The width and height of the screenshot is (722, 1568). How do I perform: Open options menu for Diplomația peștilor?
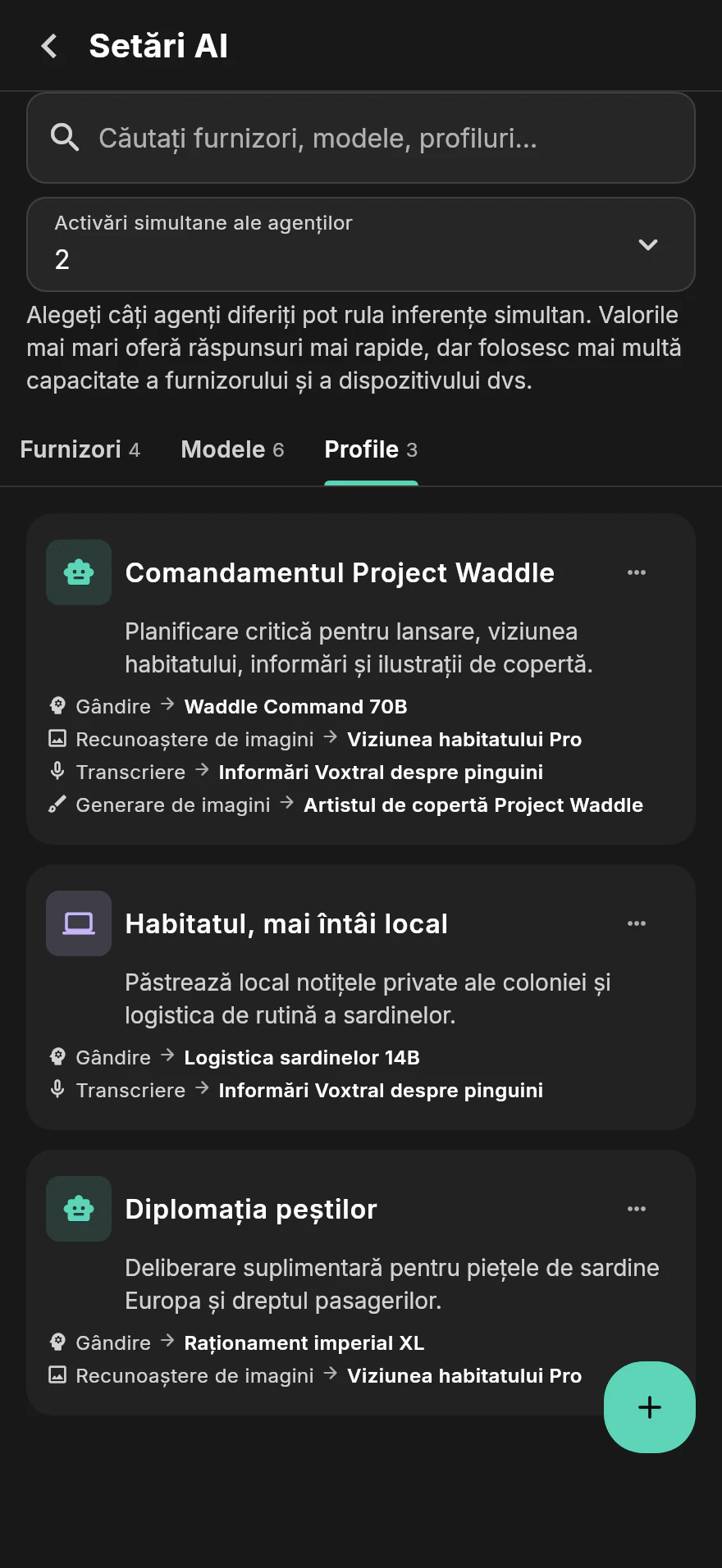(x=637, y=1209)
